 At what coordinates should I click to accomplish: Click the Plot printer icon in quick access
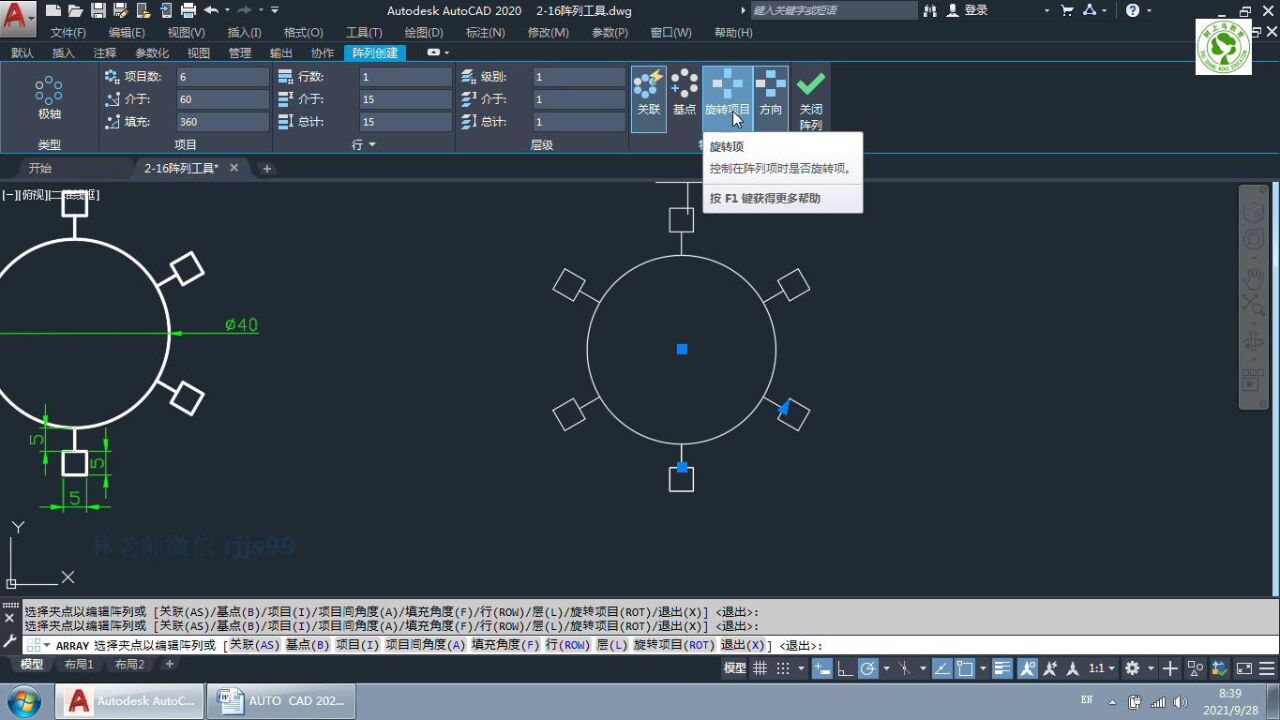pos(188,10)
